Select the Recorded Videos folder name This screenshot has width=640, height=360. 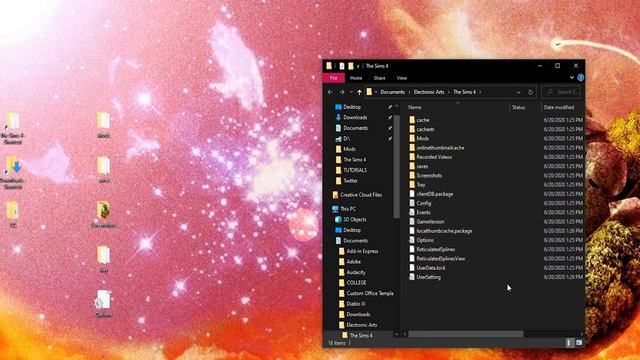[434, 157]
